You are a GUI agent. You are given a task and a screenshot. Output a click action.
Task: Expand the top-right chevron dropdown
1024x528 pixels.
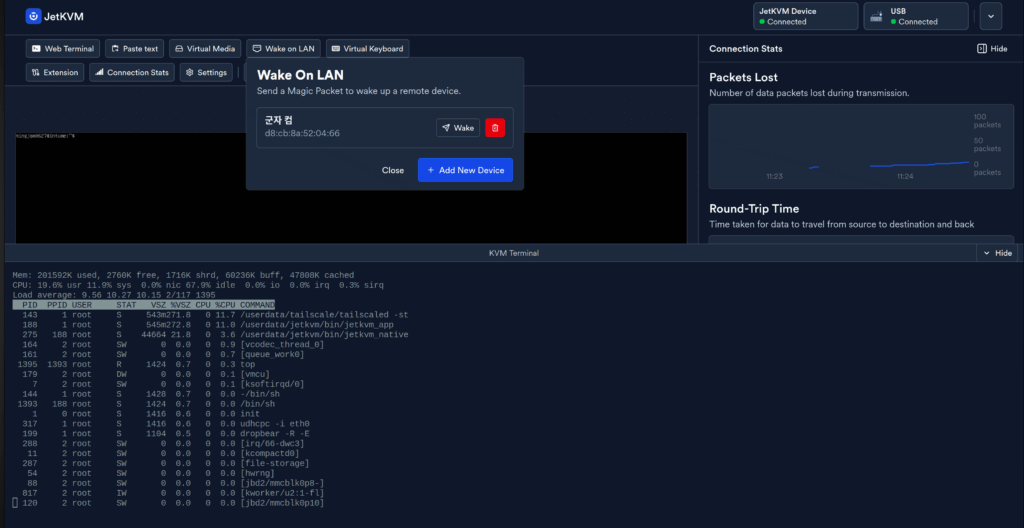pyautogui.click(x=991, y=16)
